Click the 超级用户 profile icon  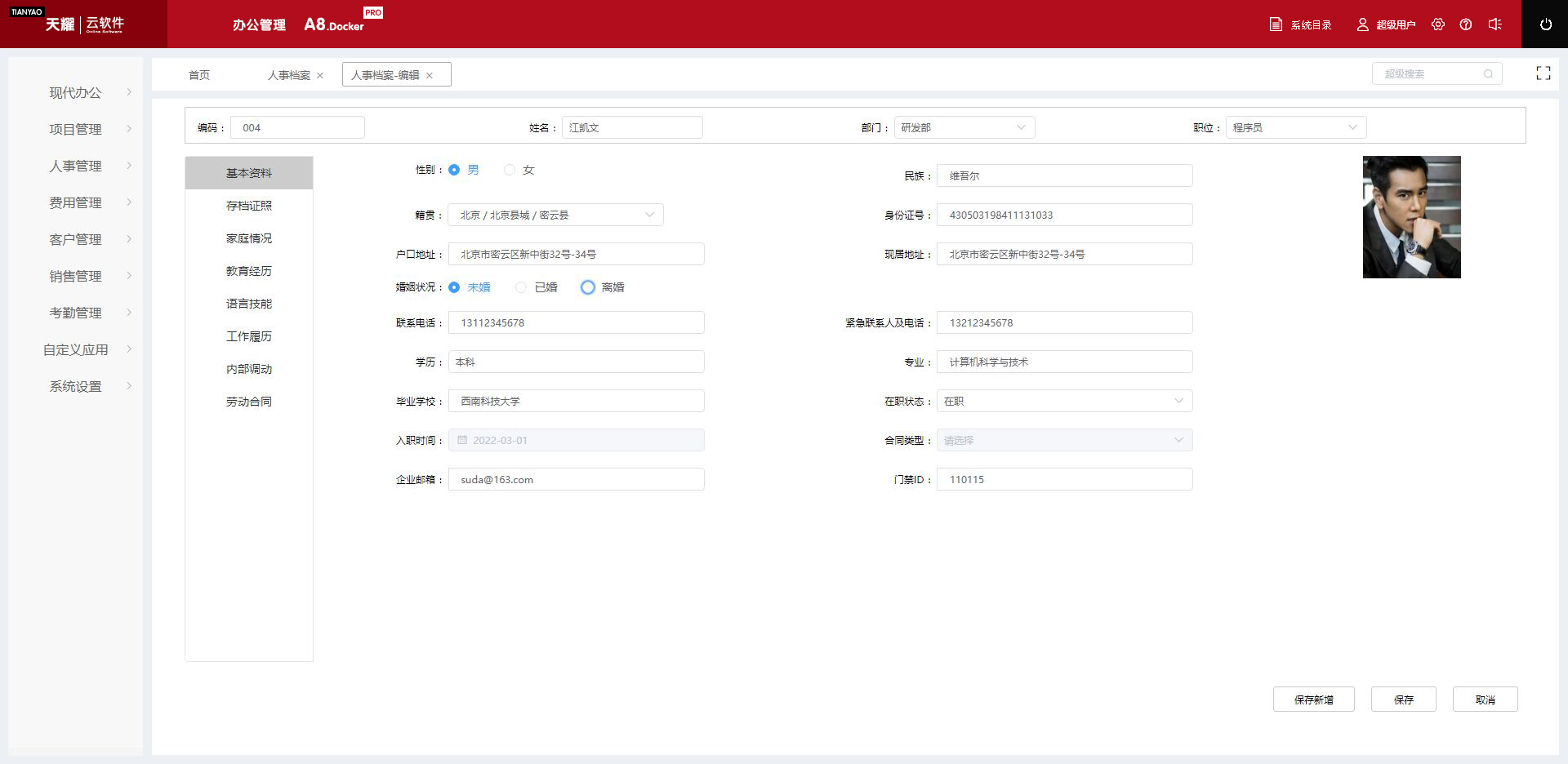(1362, 24)
